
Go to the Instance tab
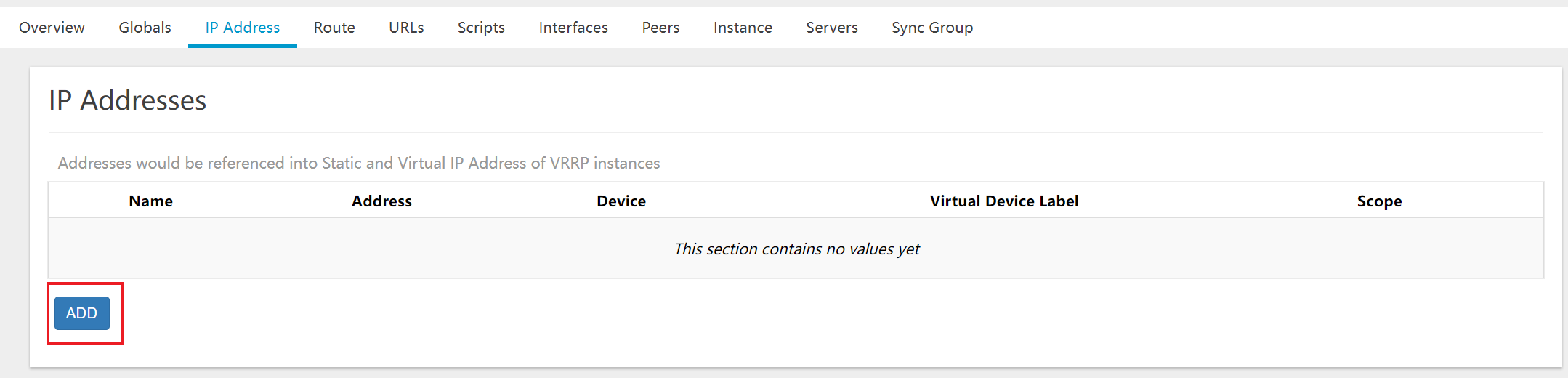[x=743, y=28]
